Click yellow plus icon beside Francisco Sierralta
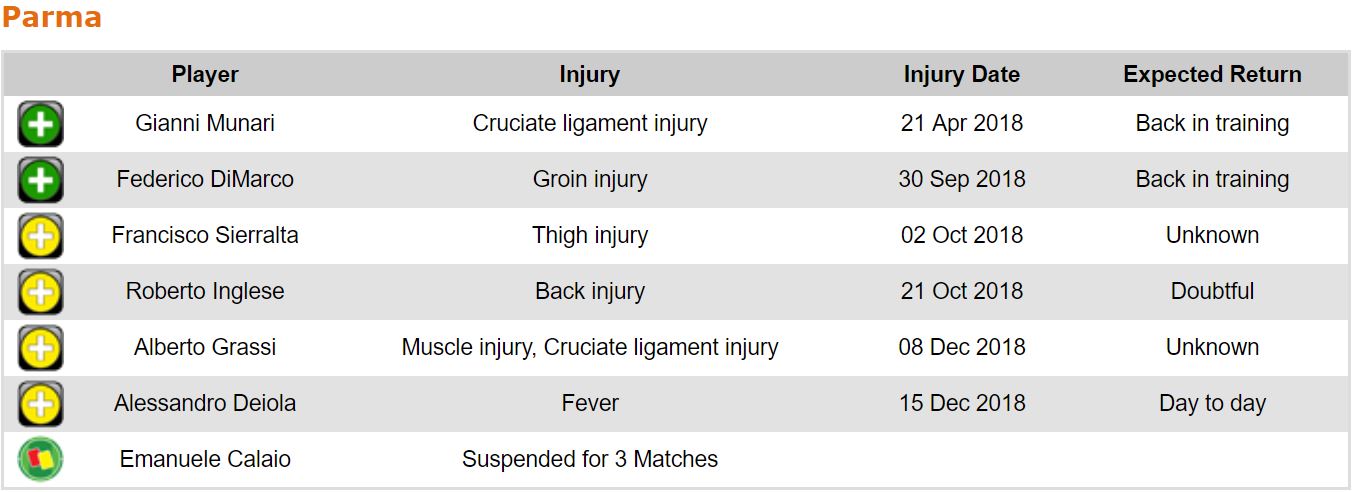 tap(40, 236)
